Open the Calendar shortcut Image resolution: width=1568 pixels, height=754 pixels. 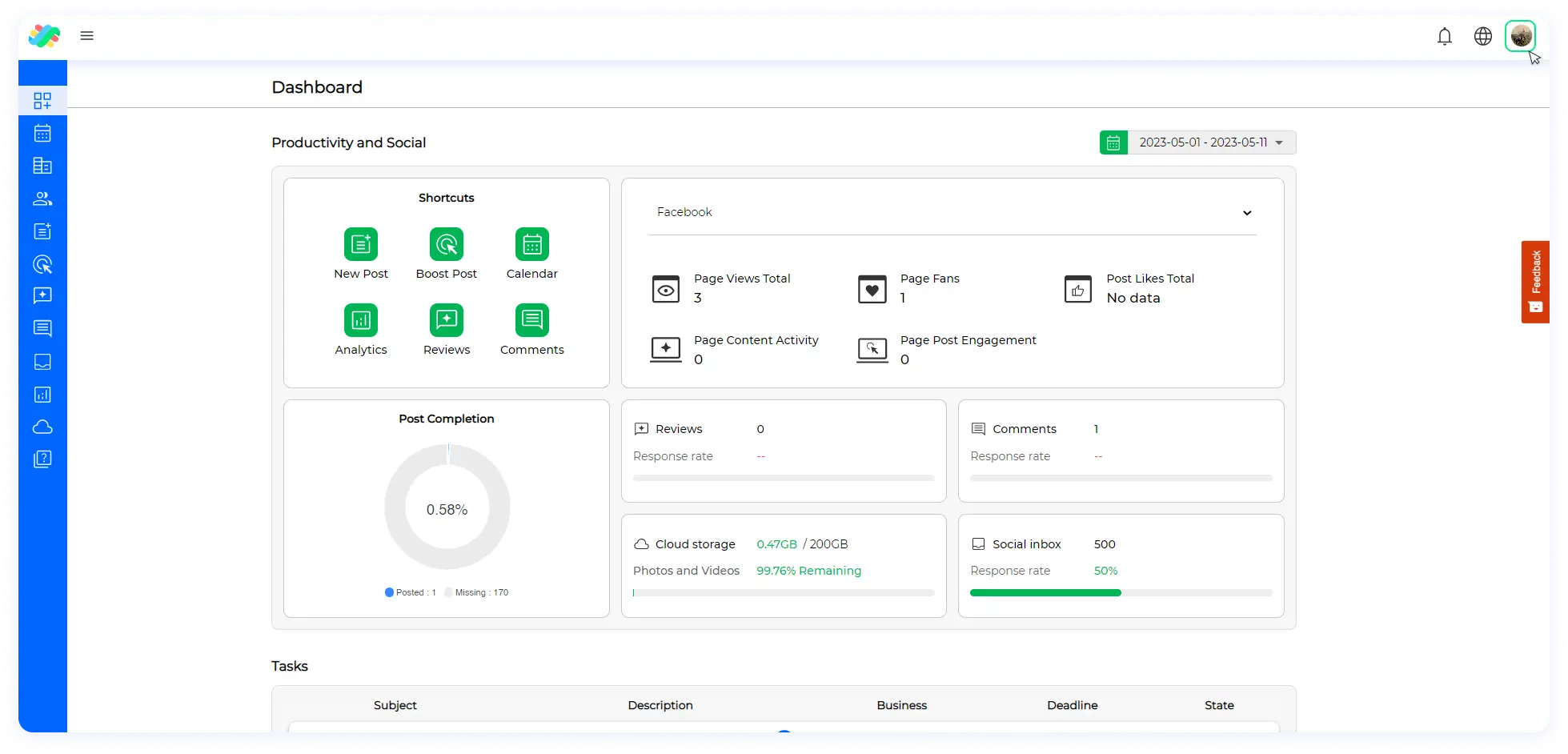coord(531,245)
